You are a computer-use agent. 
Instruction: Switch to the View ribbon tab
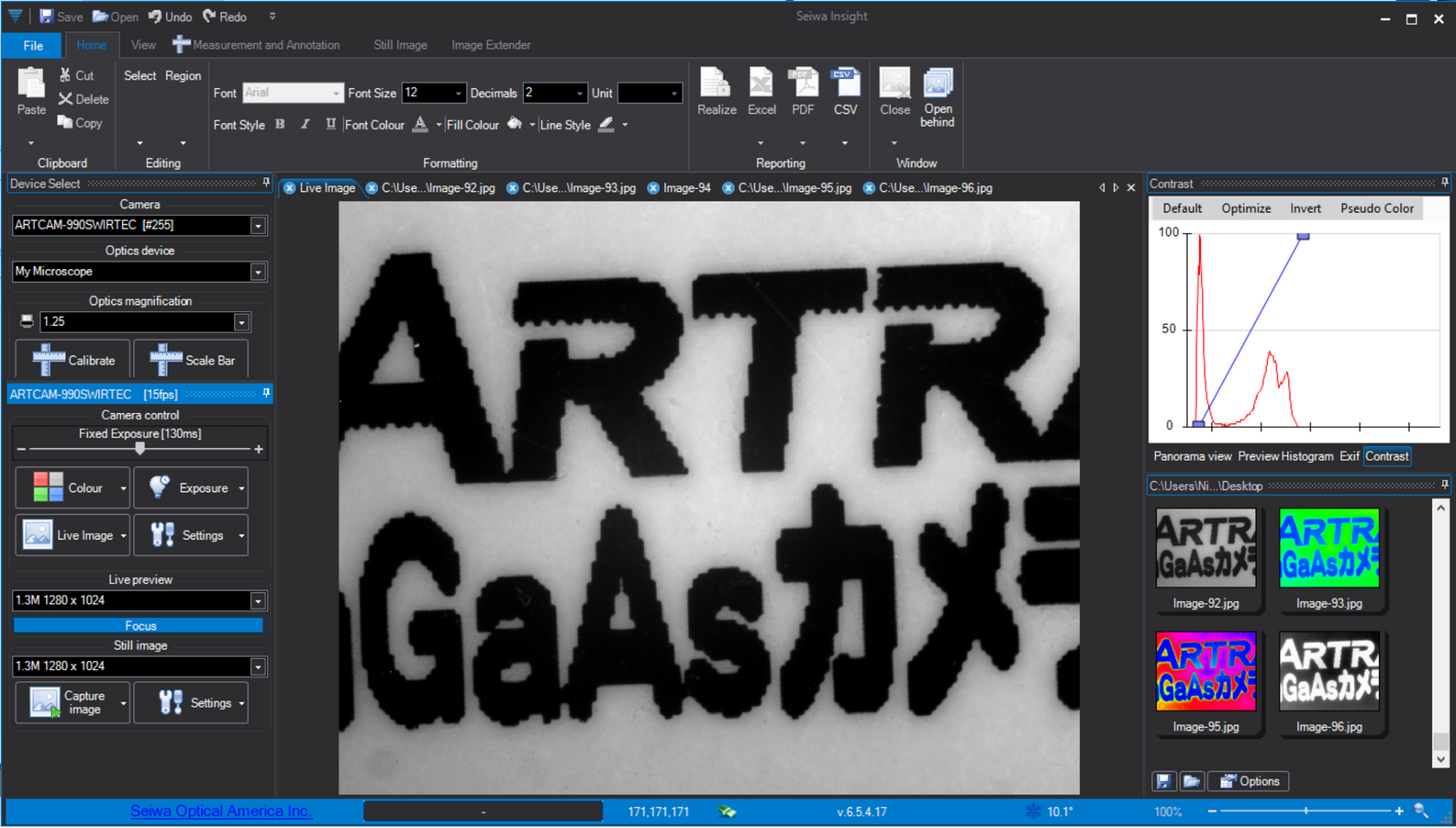pos(143,44)
